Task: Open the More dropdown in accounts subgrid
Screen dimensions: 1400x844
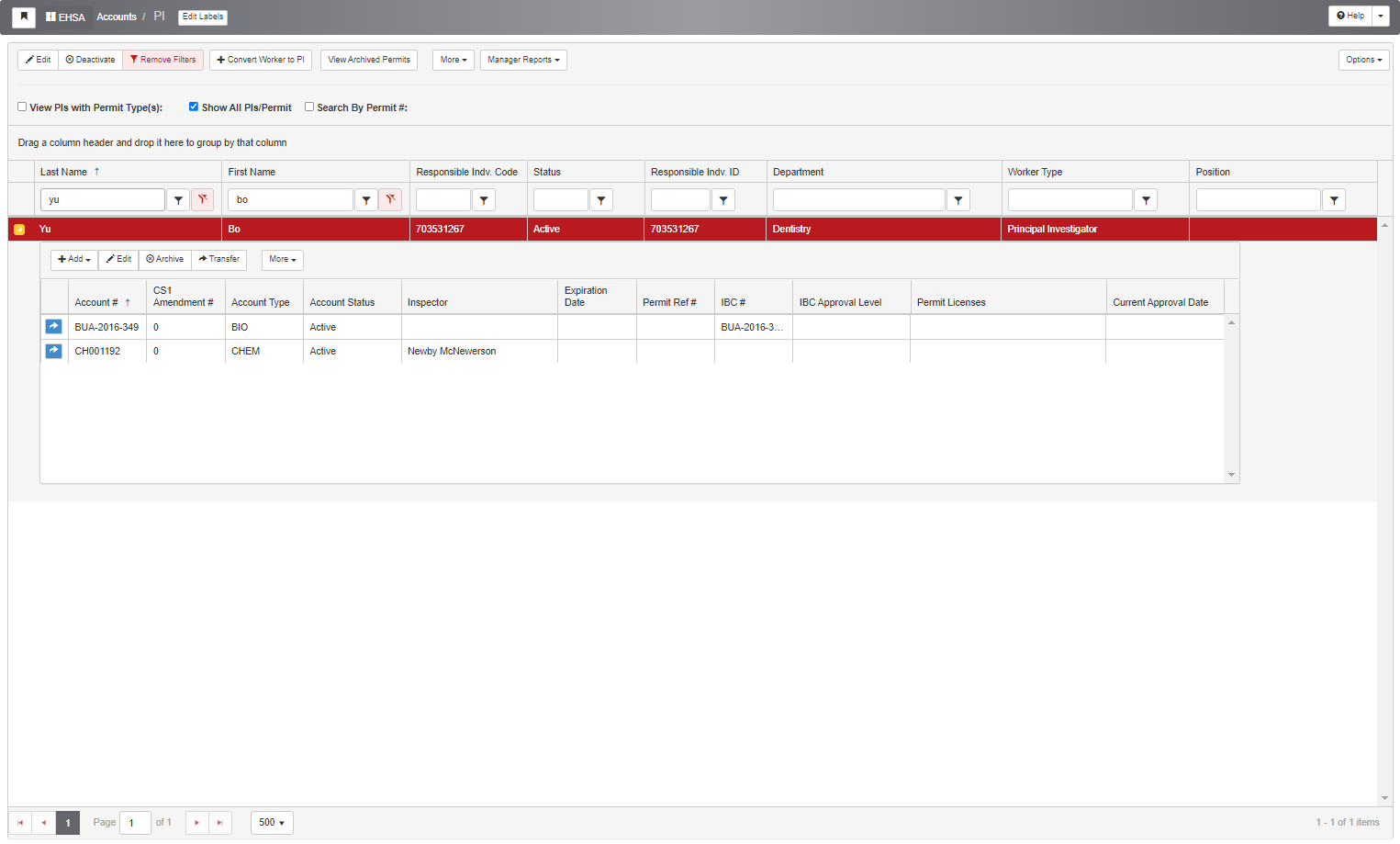Action: [x=283, y=260]
